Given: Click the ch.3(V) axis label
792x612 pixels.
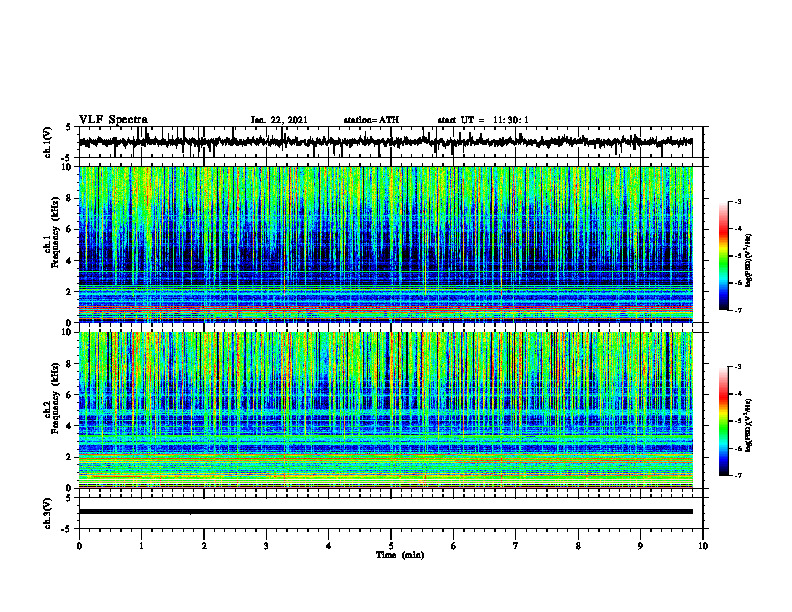Looking at the screenshot, I should pyautogui.click(x=48, y=513).
